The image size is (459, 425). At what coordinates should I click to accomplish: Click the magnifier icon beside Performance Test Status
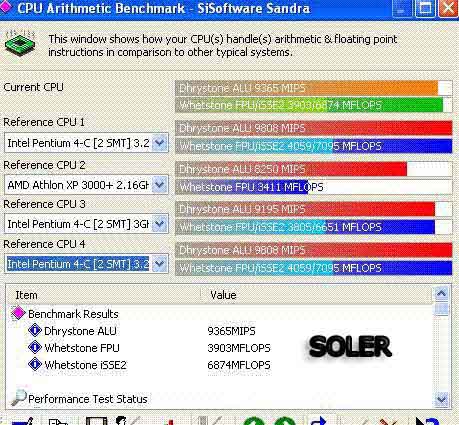[19, 397]
